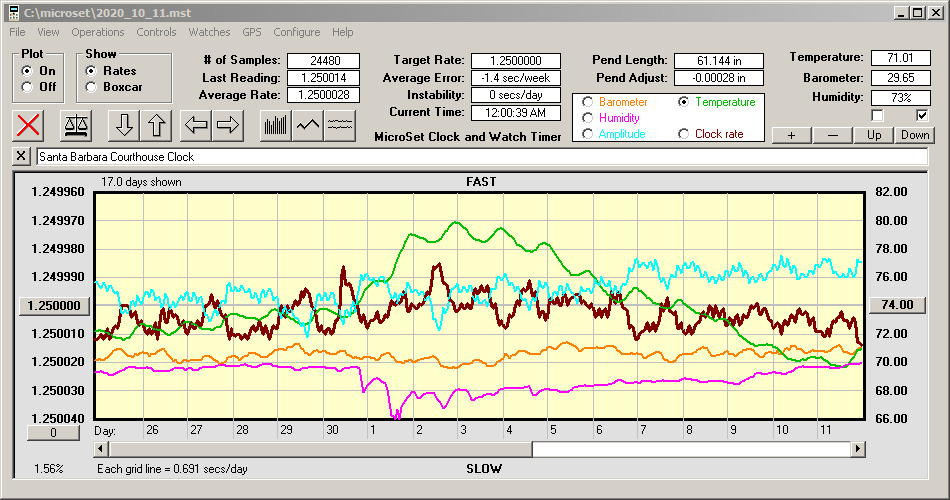Click the red X delete icon
Image resolution: width=950 pixels, height=500 pixels.
click(30, 125)
